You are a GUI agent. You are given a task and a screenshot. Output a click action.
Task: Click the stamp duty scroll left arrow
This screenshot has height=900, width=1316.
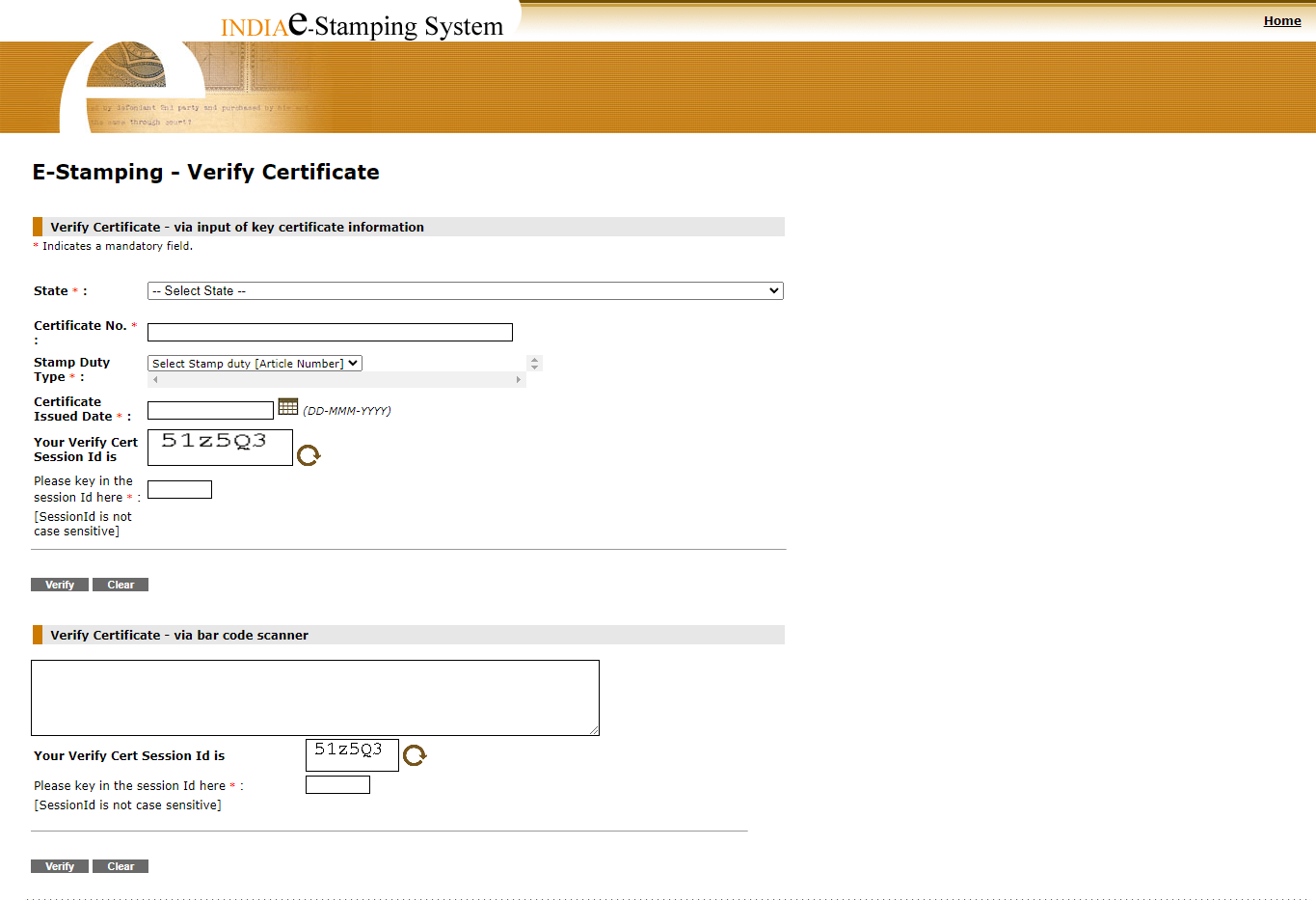click(155, 380)
